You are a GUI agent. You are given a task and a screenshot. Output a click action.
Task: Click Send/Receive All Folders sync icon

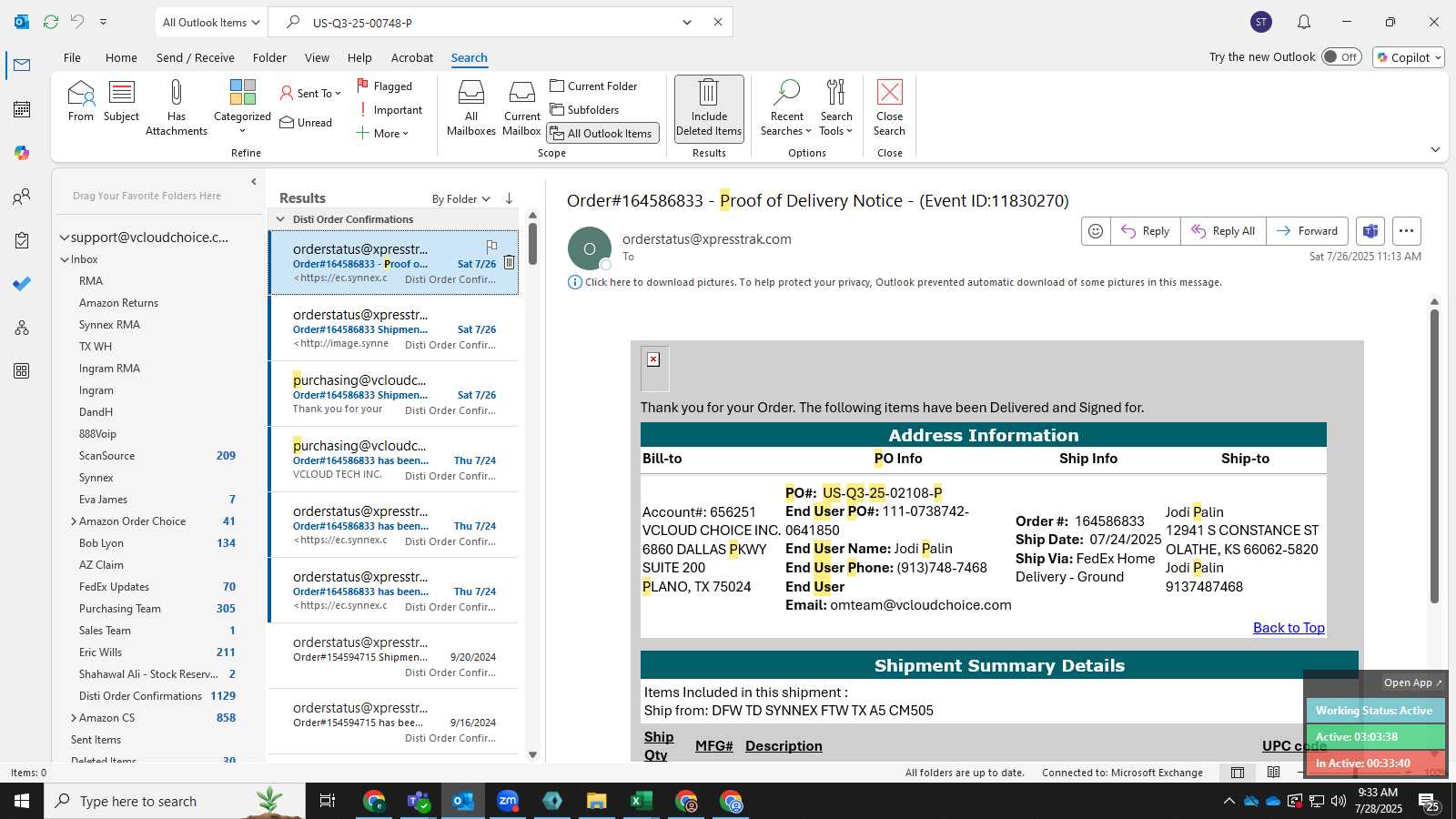[x=51, y=22]
